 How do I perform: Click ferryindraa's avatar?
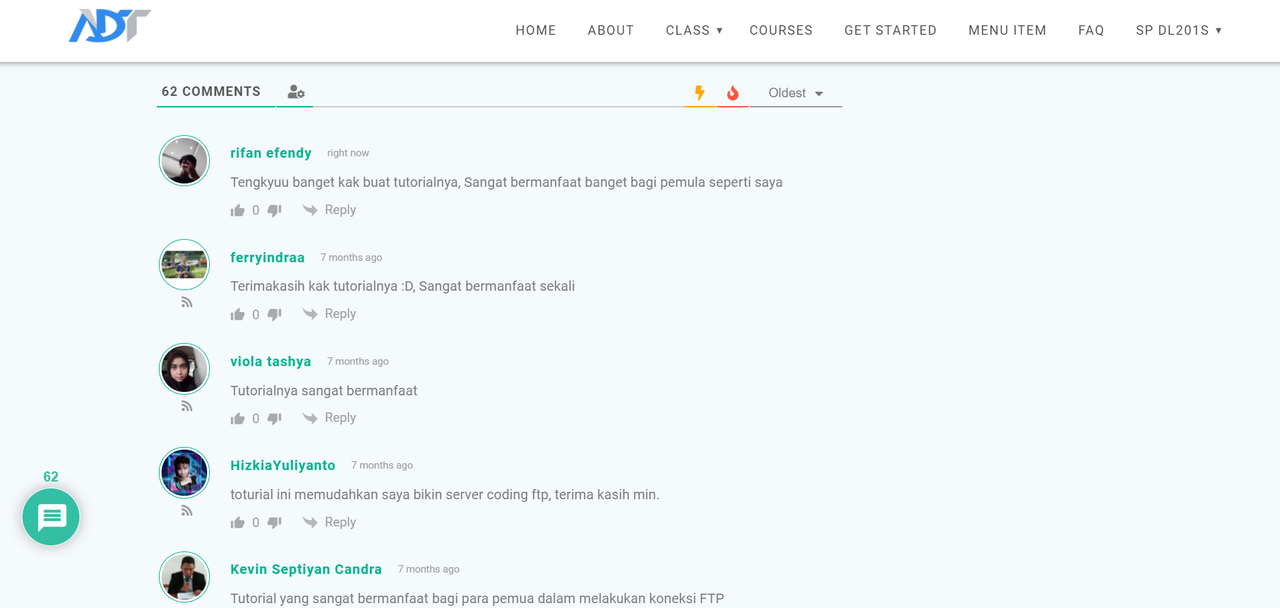coord(184,265)
